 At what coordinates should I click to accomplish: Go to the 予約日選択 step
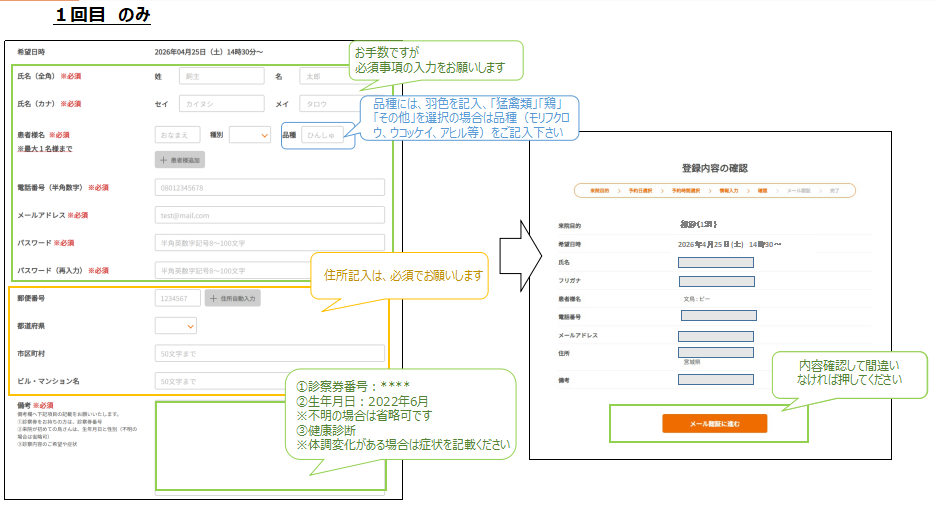(640, 190)
